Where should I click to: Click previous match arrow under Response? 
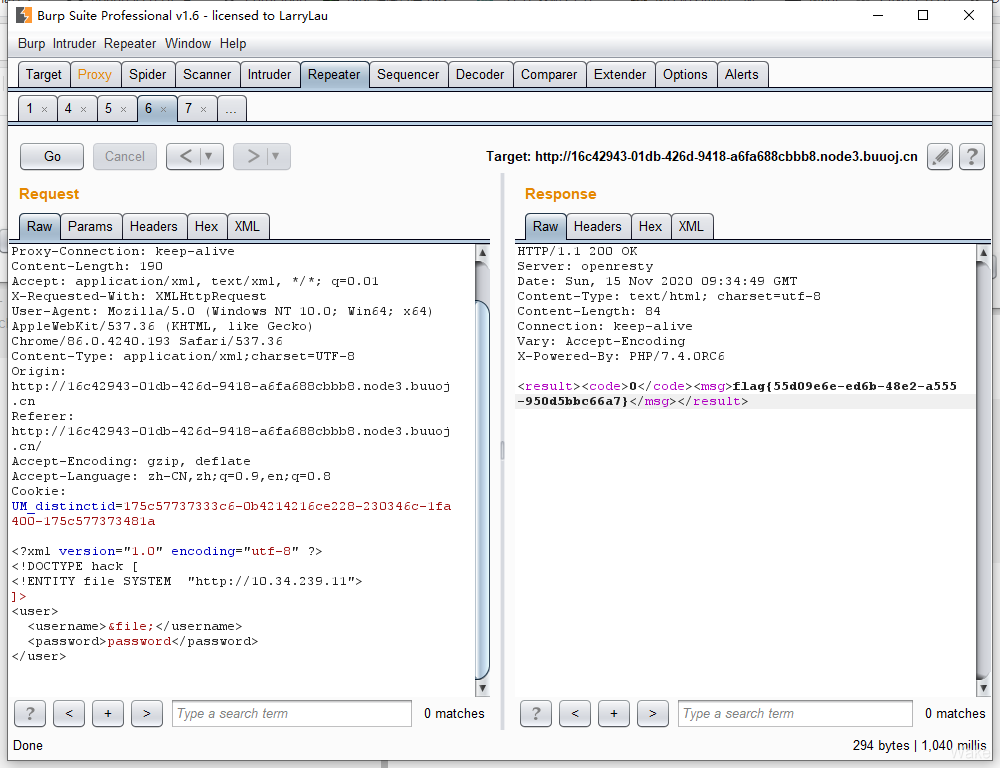[x=575, y=713]
